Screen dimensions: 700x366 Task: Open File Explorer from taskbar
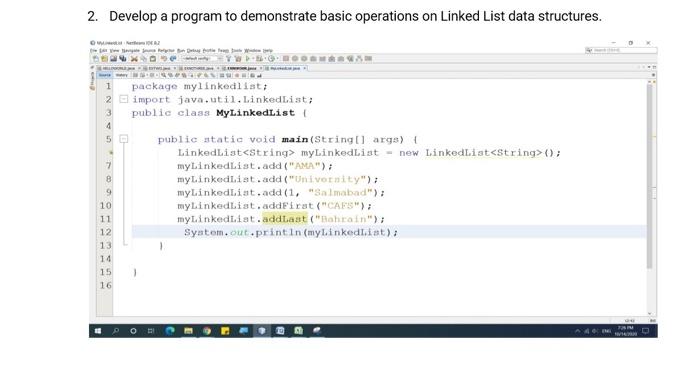tap(188, 331)
